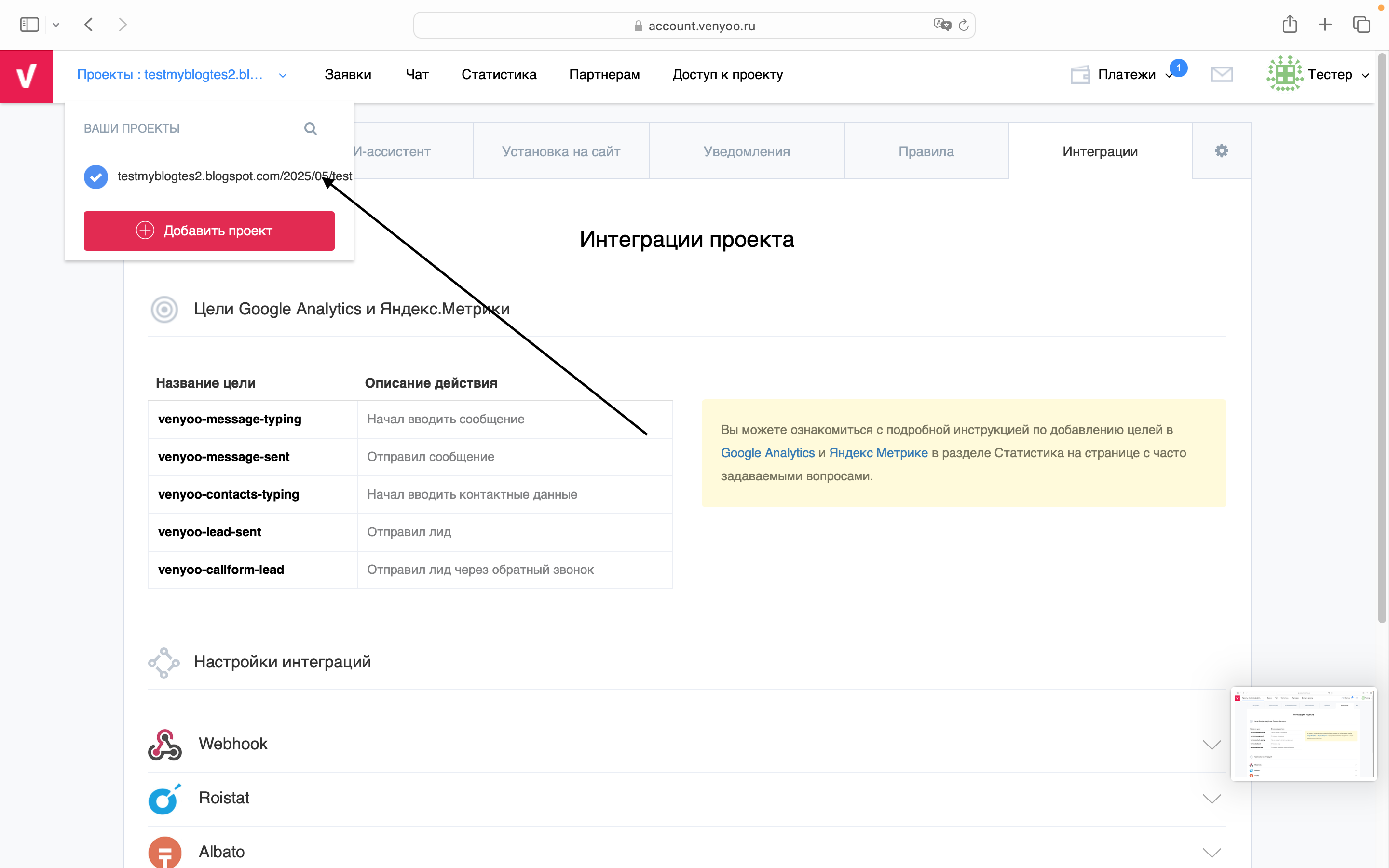Expand the Webhook integration section
The image size is (1389, 868).
(x=1211, y=745)
